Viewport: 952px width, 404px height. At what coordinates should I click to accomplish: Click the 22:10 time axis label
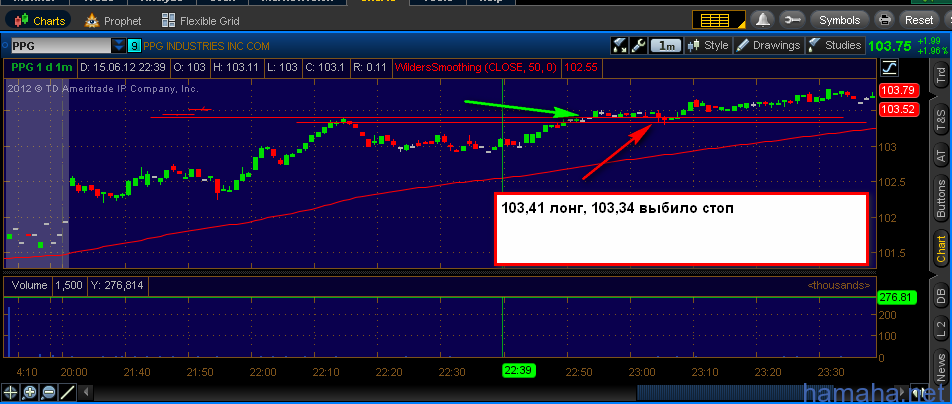[x=326, y=372]
